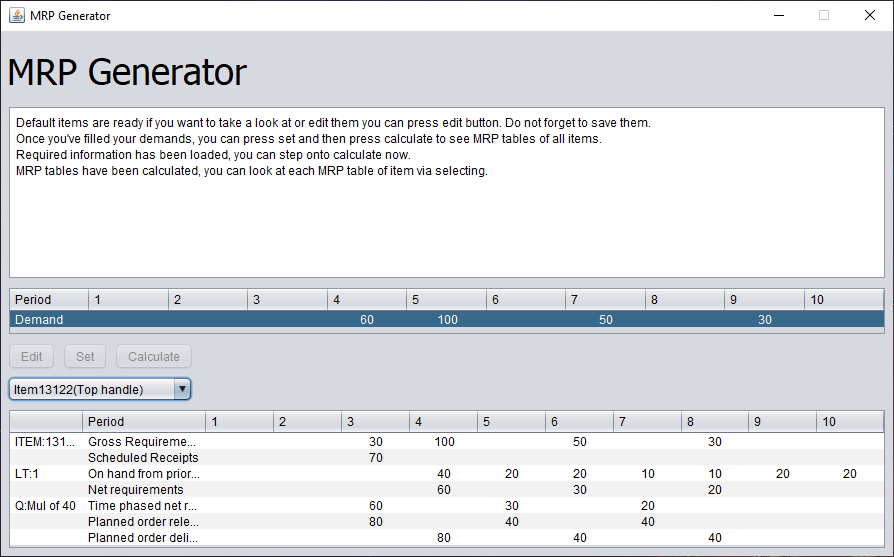This screenshot has width=894, height=557.
Task: Select the Scheduled Receipts value 70
Action: coord(376,458)
